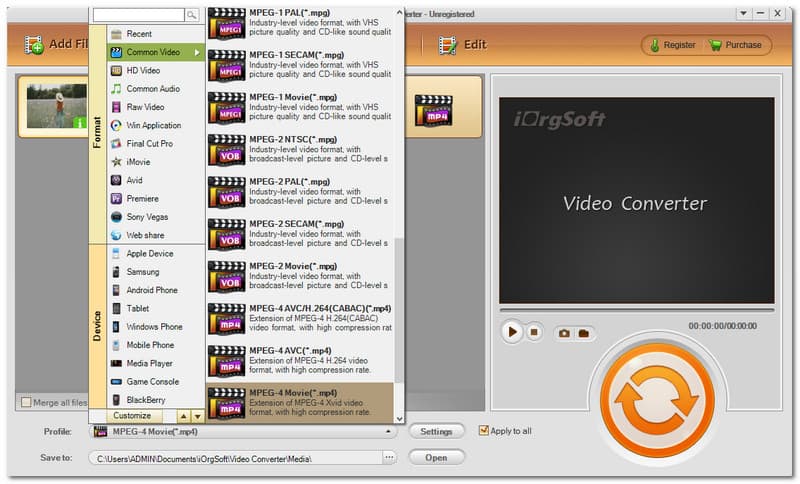The width and height of the screenshot is (800, 484).
Task: Toggle the Merge all files checkbox
Action: click(26, 402)
